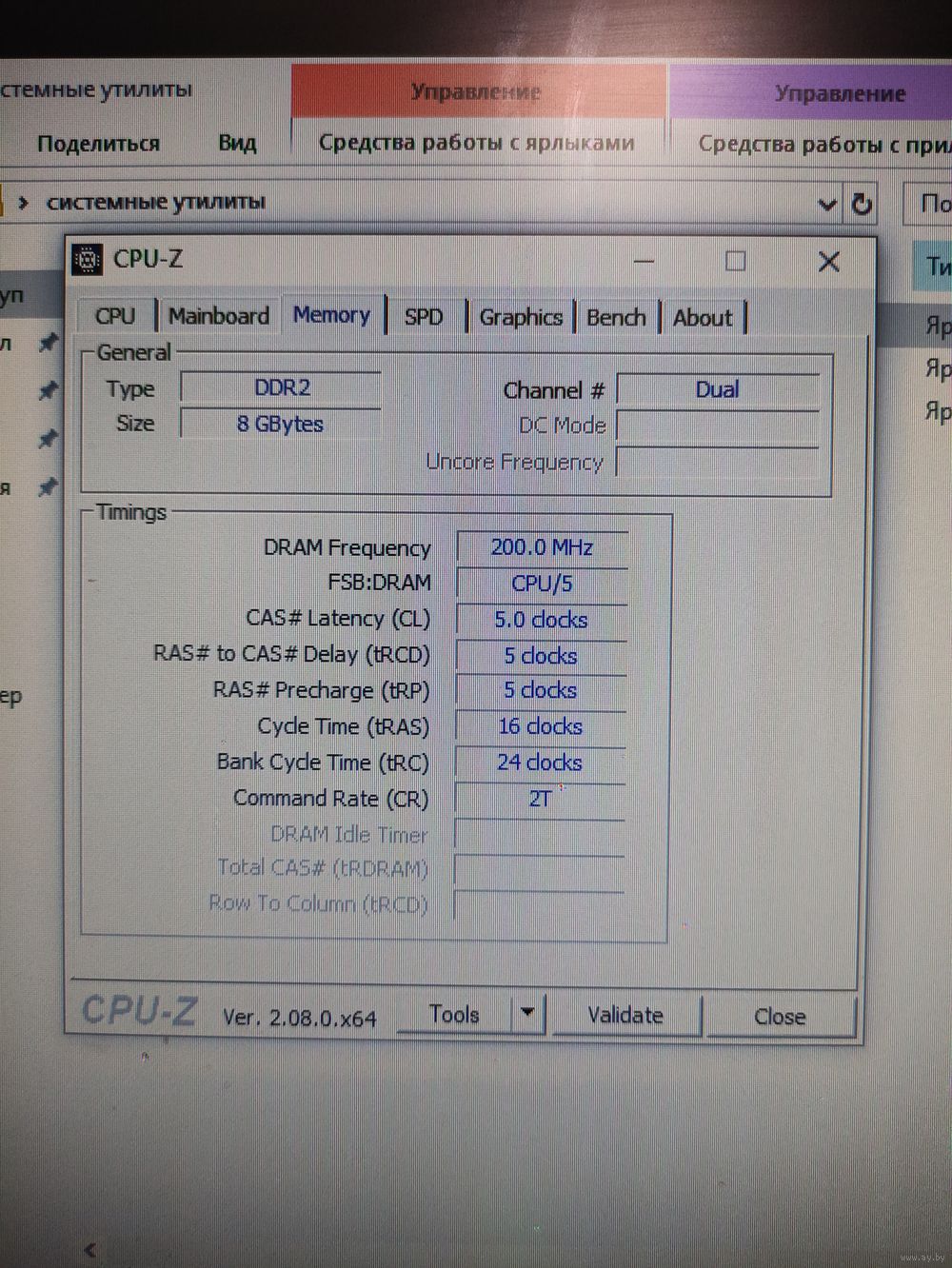Click системные утилиты in the address bar
The width and height of the screenshot is (952, 1268).
pos(156,202)
